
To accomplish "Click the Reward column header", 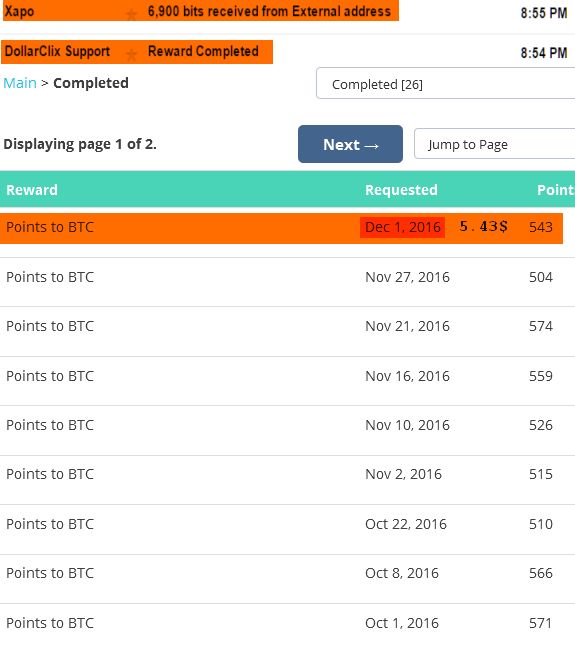I will [x=32, y=190].
